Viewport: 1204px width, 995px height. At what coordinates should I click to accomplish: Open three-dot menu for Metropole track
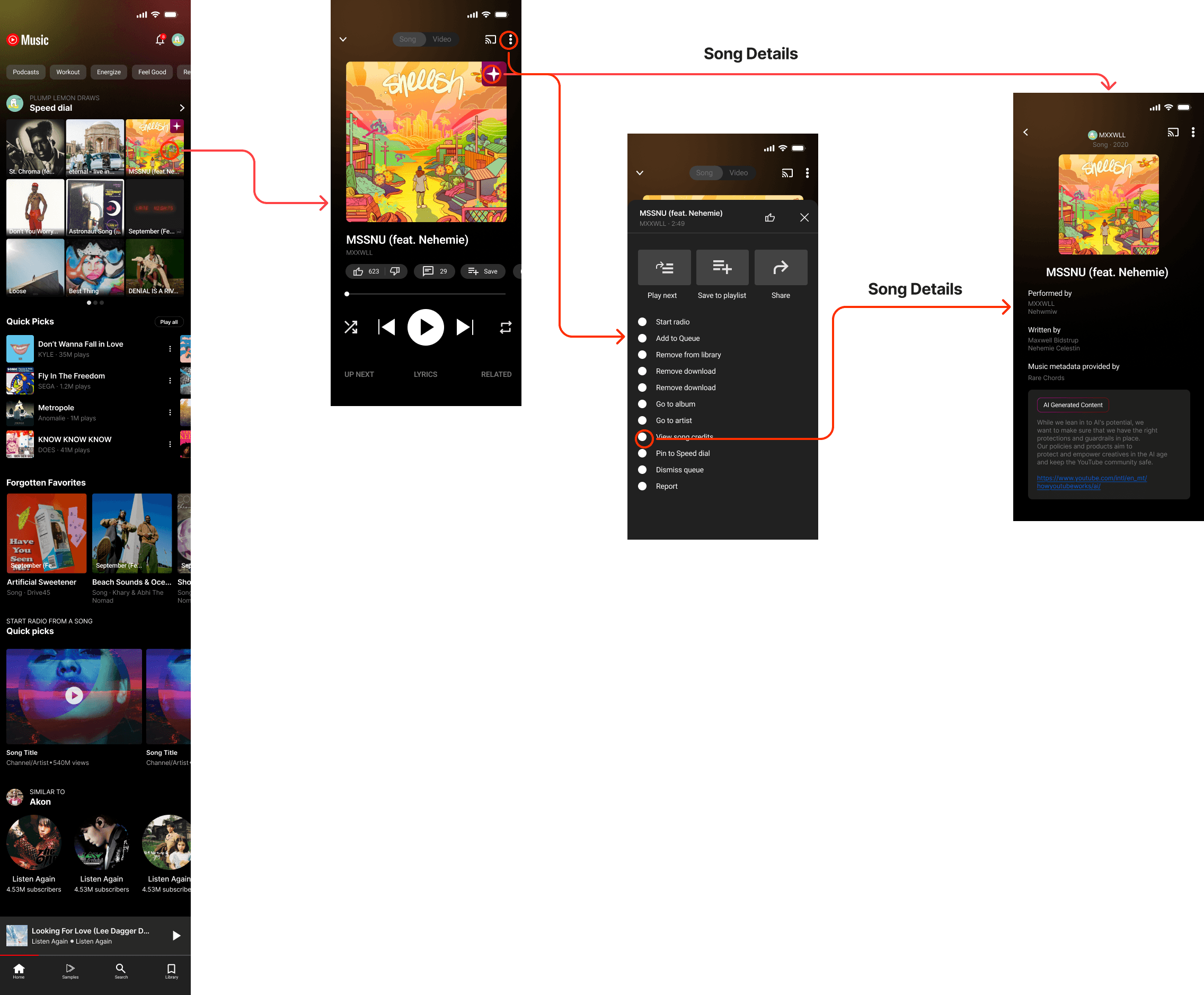pos(170,412)
